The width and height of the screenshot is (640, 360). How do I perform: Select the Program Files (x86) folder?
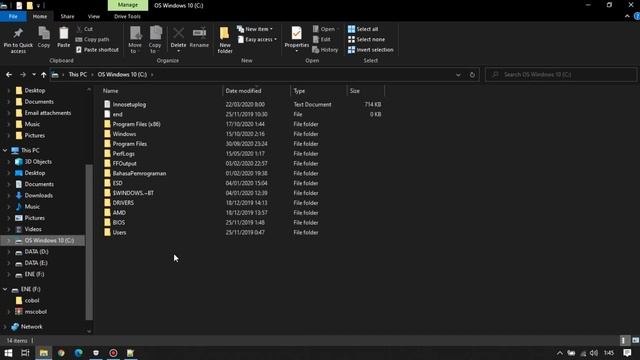coord(136,124)
